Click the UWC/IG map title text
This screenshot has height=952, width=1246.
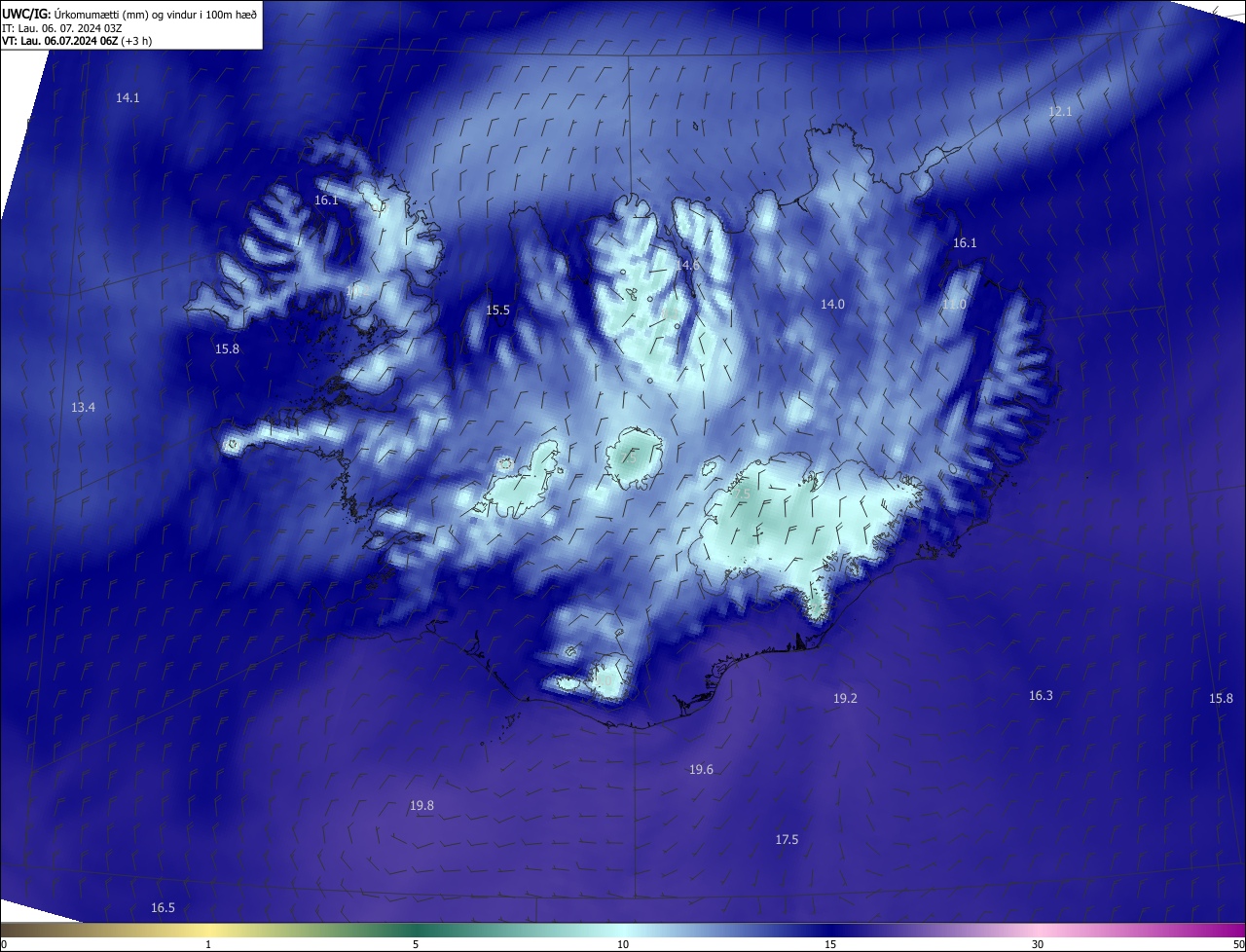[129, 14]
